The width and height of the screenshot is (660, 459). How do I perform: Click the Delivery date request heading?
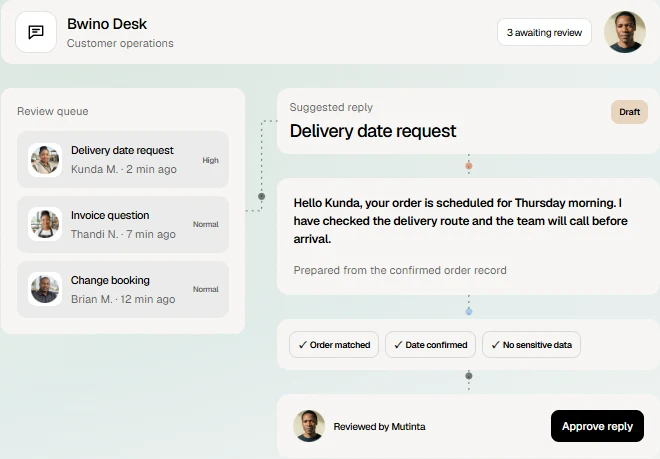point(373,131)
